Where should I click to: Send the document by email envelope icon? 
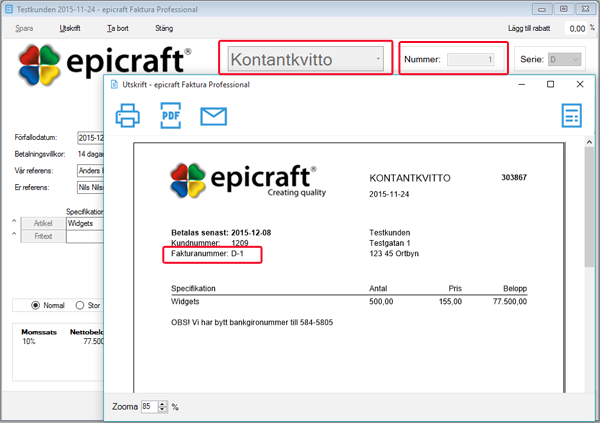click(x=214, y=116)
